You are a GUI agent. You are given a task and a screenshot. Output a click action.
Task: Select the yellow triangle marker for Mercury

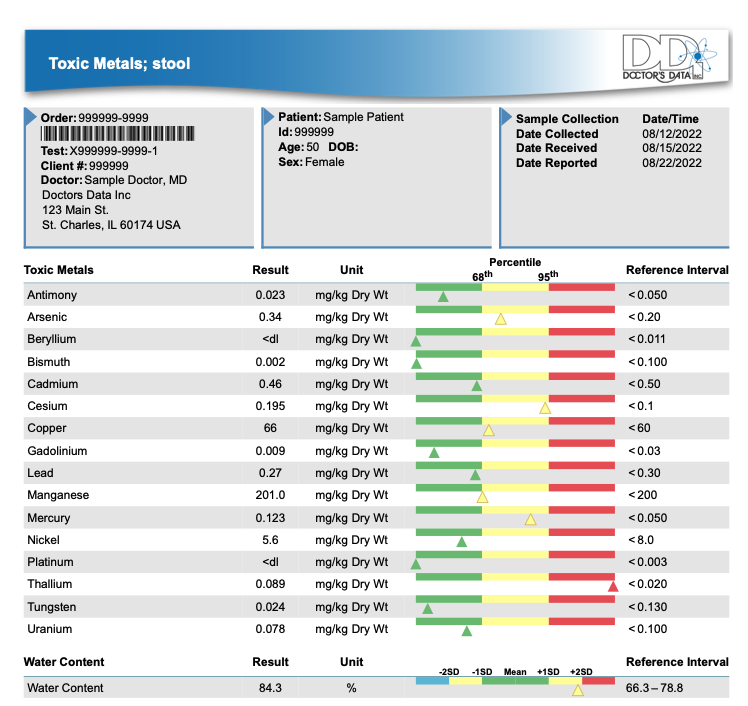point(530,520)
